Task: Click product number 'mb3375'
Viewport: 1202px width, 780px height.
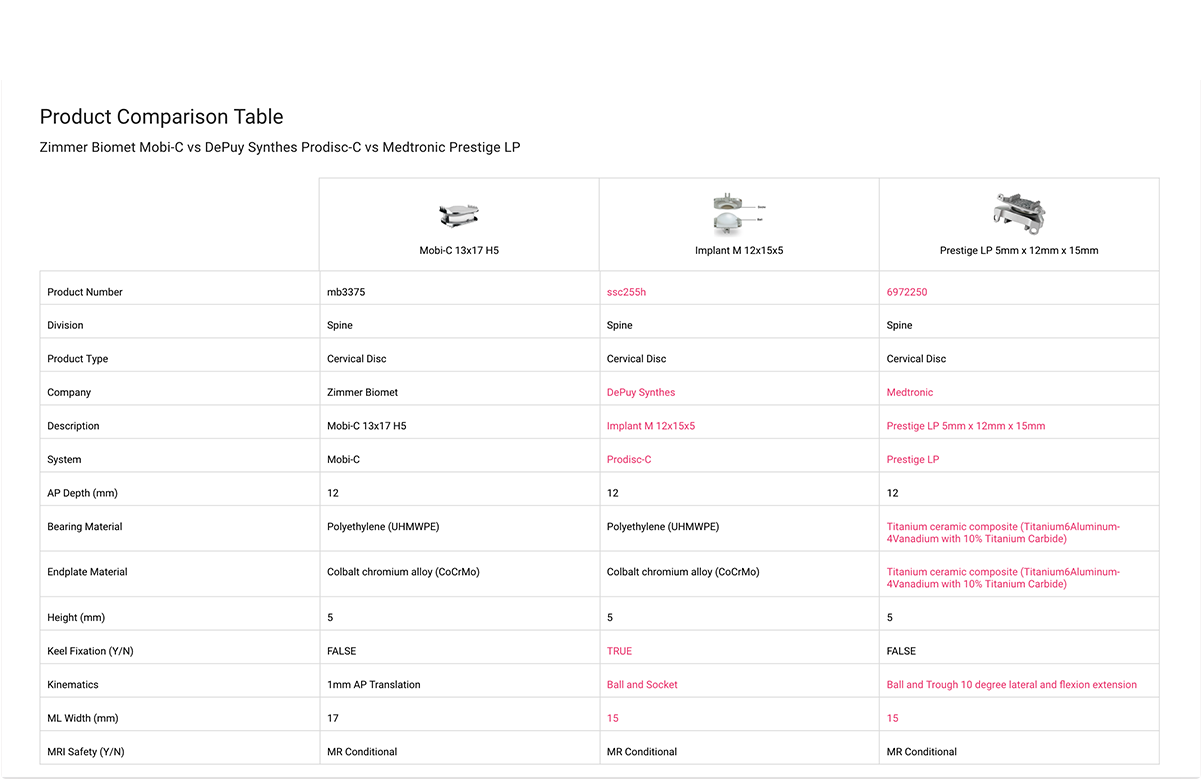Action: click(345, 292)
